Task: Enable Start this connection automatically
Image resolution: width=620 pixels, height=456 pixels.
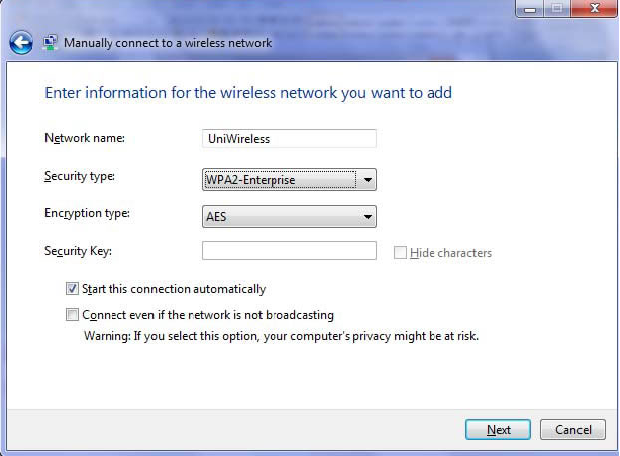Action: click(x=72, y=289)
